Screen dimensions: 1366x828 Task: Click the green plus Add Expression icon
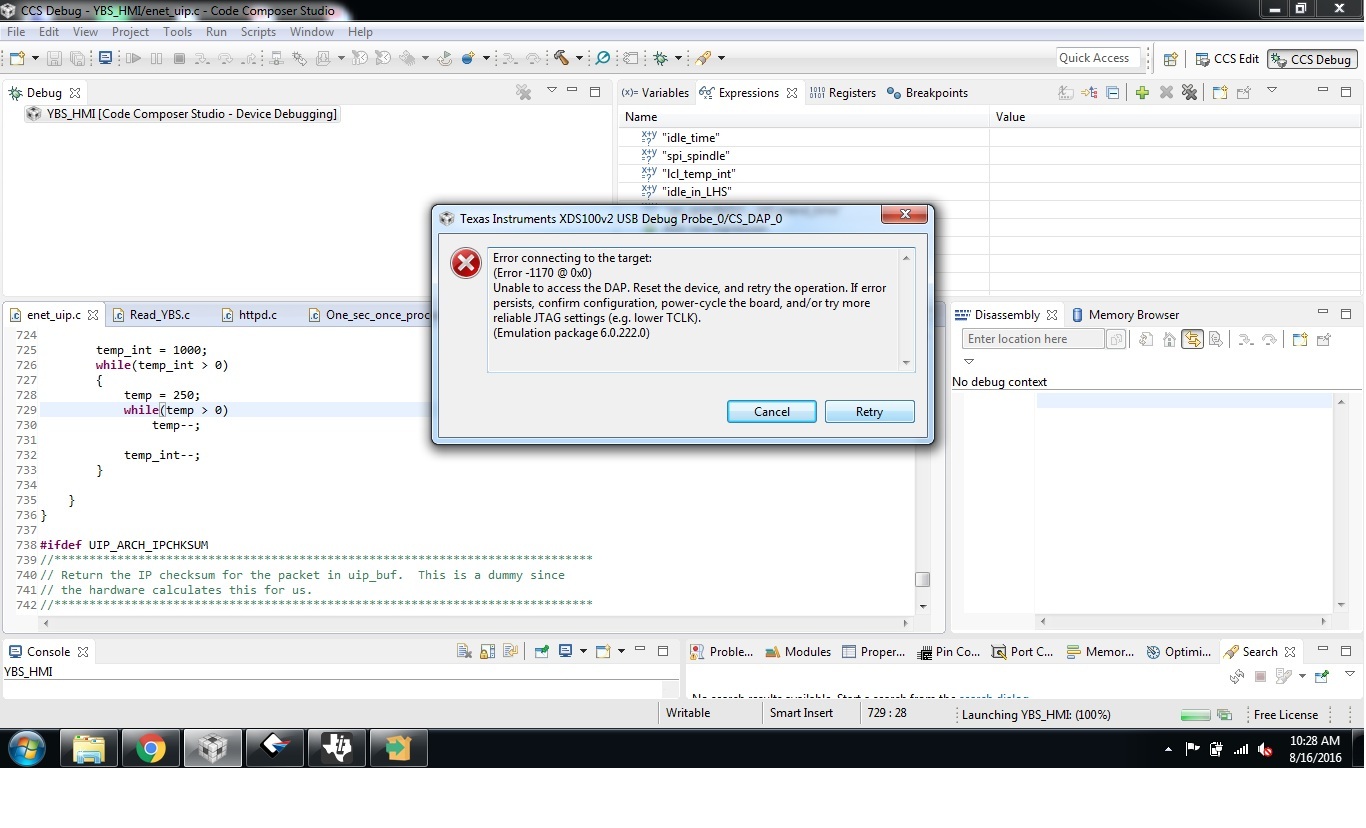[1142, 92]
